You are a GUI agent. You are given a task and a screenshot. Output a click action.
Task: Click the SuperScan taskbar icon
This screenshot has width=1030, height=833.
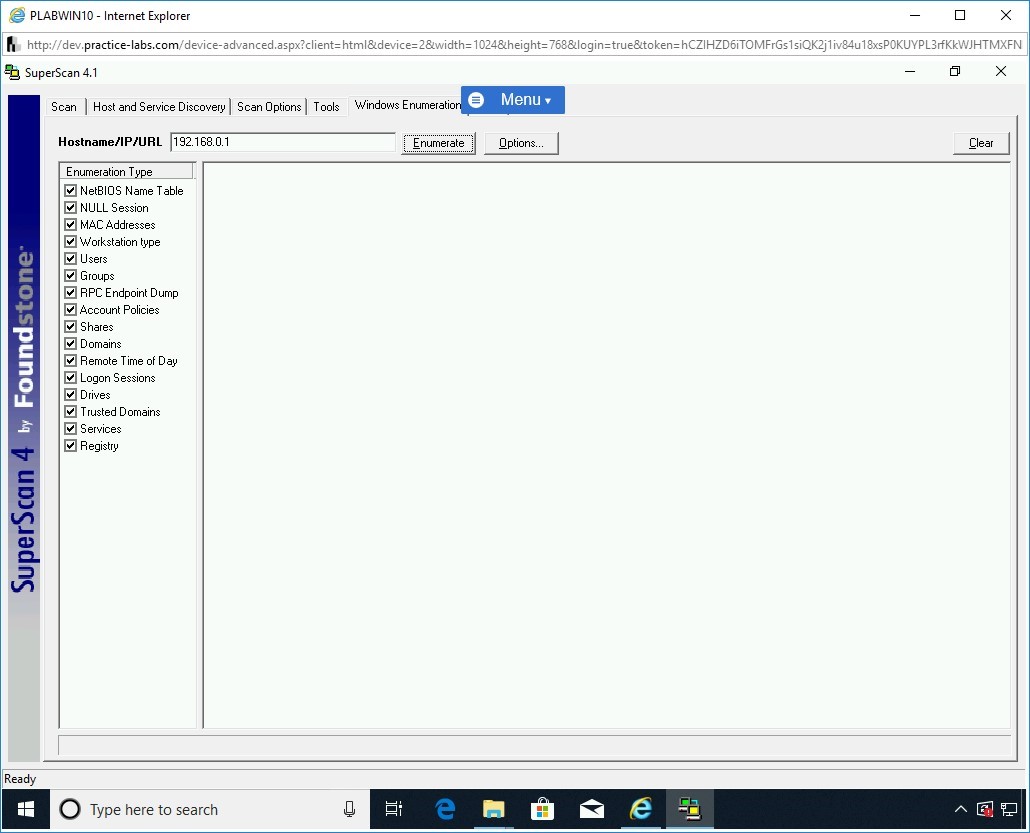click(x=689, y=809)
